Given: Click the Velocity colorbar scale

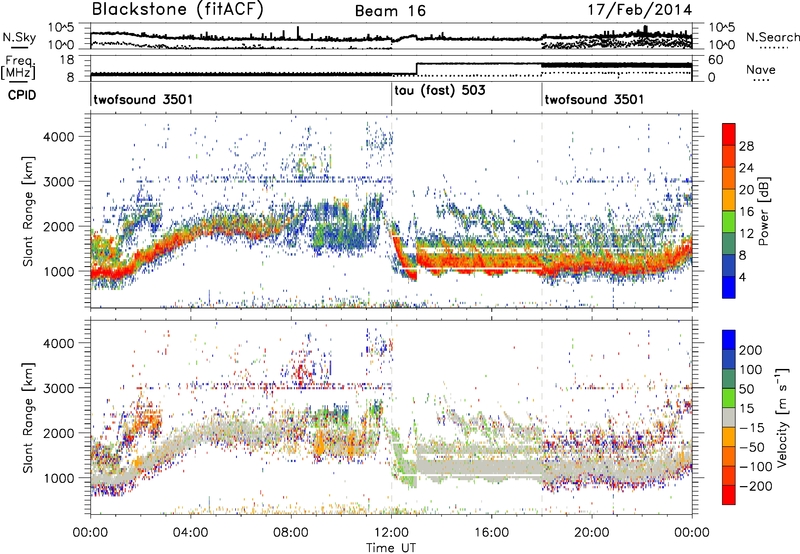Looking at the screenshot, I should pyautogui.click(x=729, y=417).
